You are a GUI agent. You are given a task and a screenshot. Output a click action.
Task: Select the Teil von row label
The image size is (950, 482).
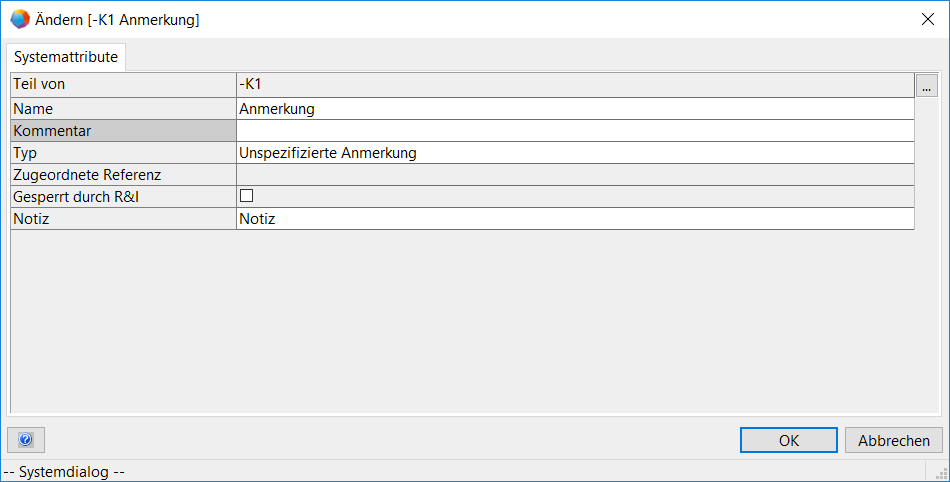pos(123,85)
